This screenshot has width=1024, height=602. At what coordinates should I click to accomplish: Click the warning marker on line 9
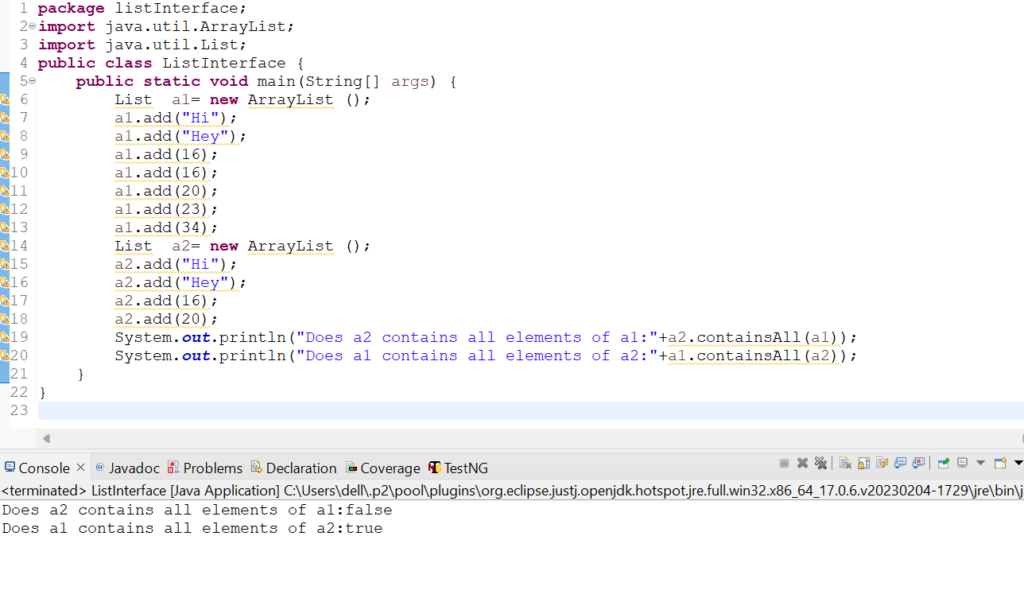point(5,155)
